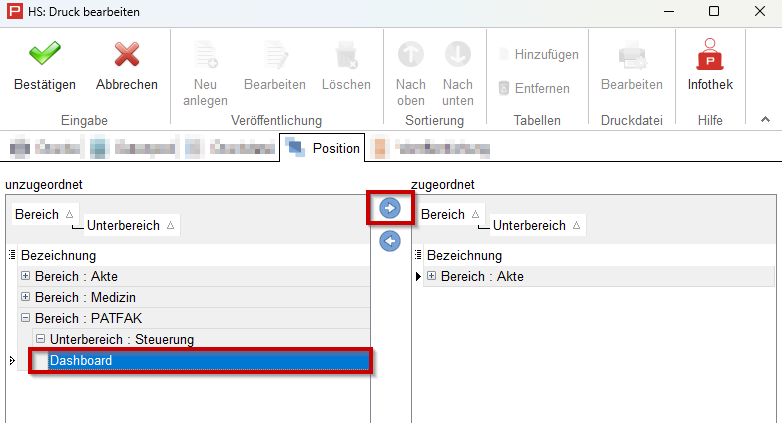782x423 pixels.
Task: Click Entfernen in the Tabellen group
Action: tap(534, 88)
